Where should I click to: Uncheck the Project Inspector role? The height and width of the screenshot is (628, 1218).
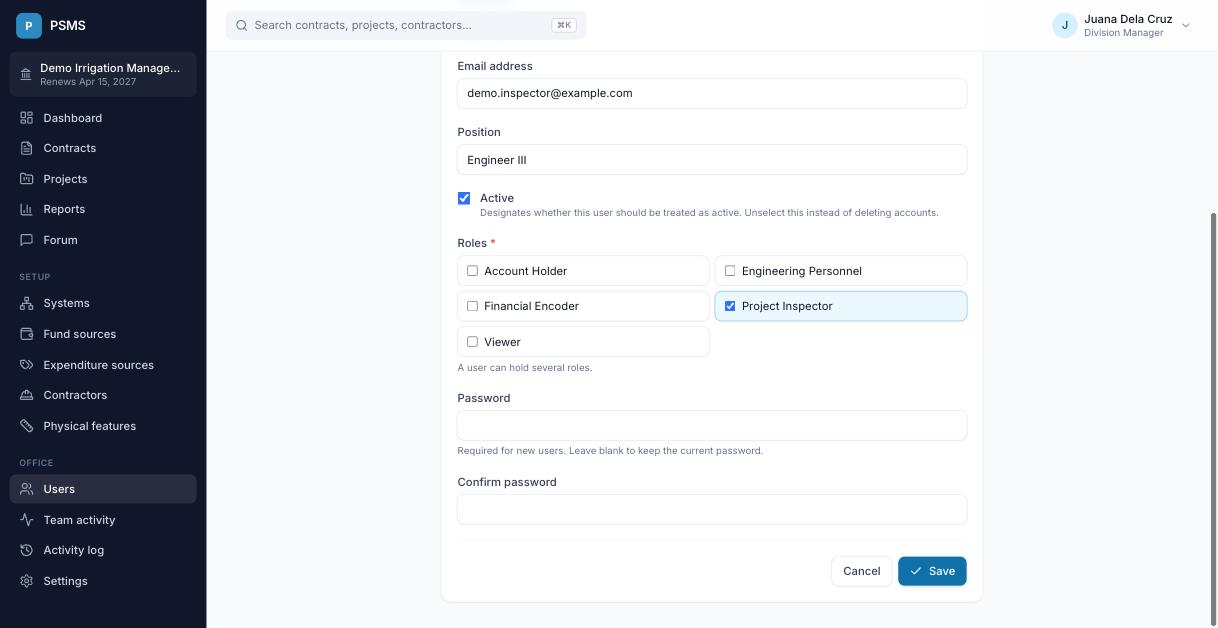pos(730,306)
